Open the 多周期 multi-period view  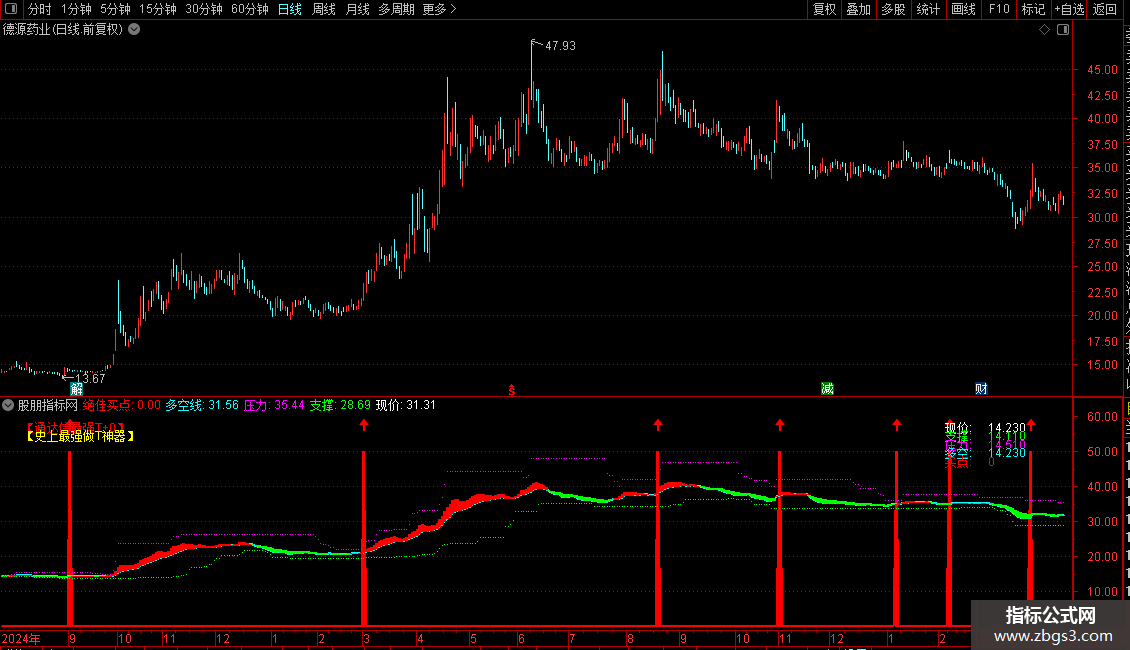pyautogui.click(x=396, y=9)
